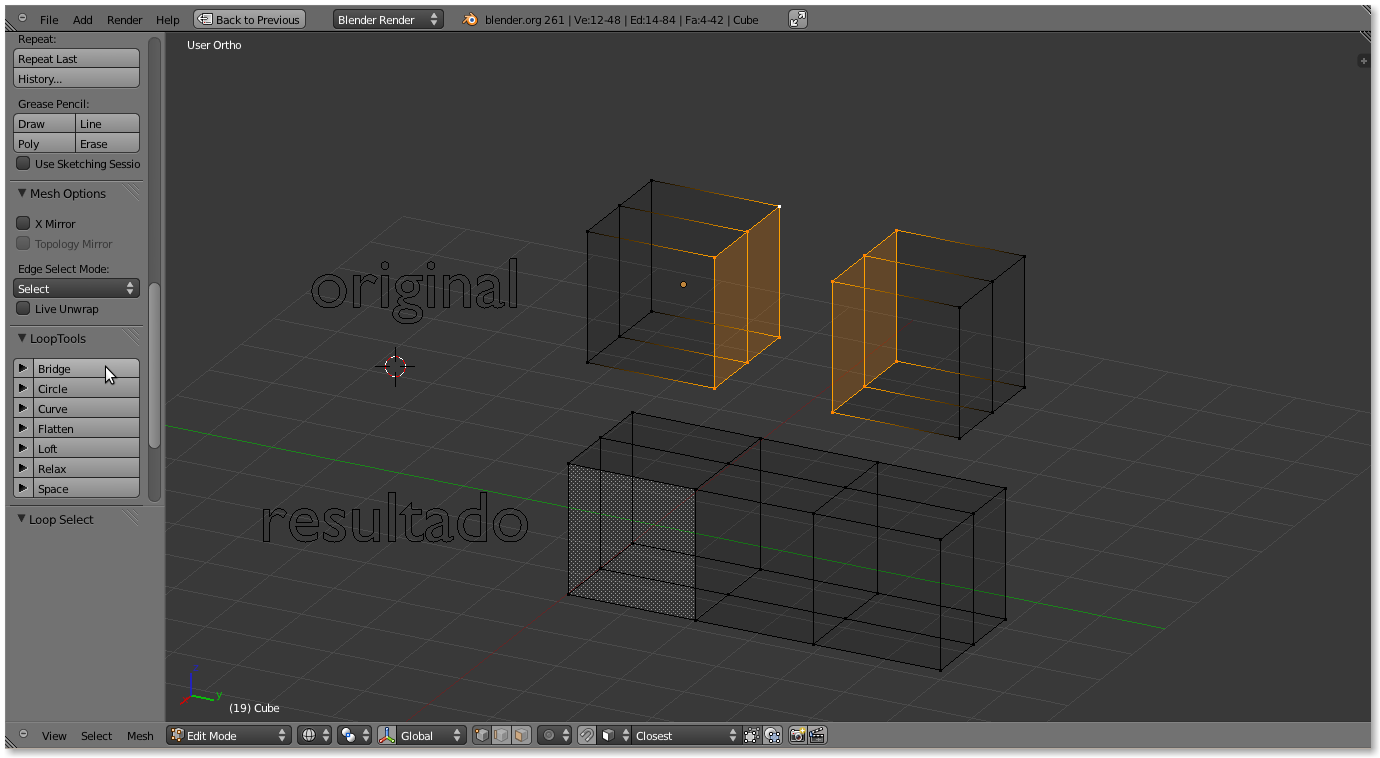The width and height of the screenshot is (1380, 758).
Task: Open the Blender Render engine dropdown
Action: point(388,19)
